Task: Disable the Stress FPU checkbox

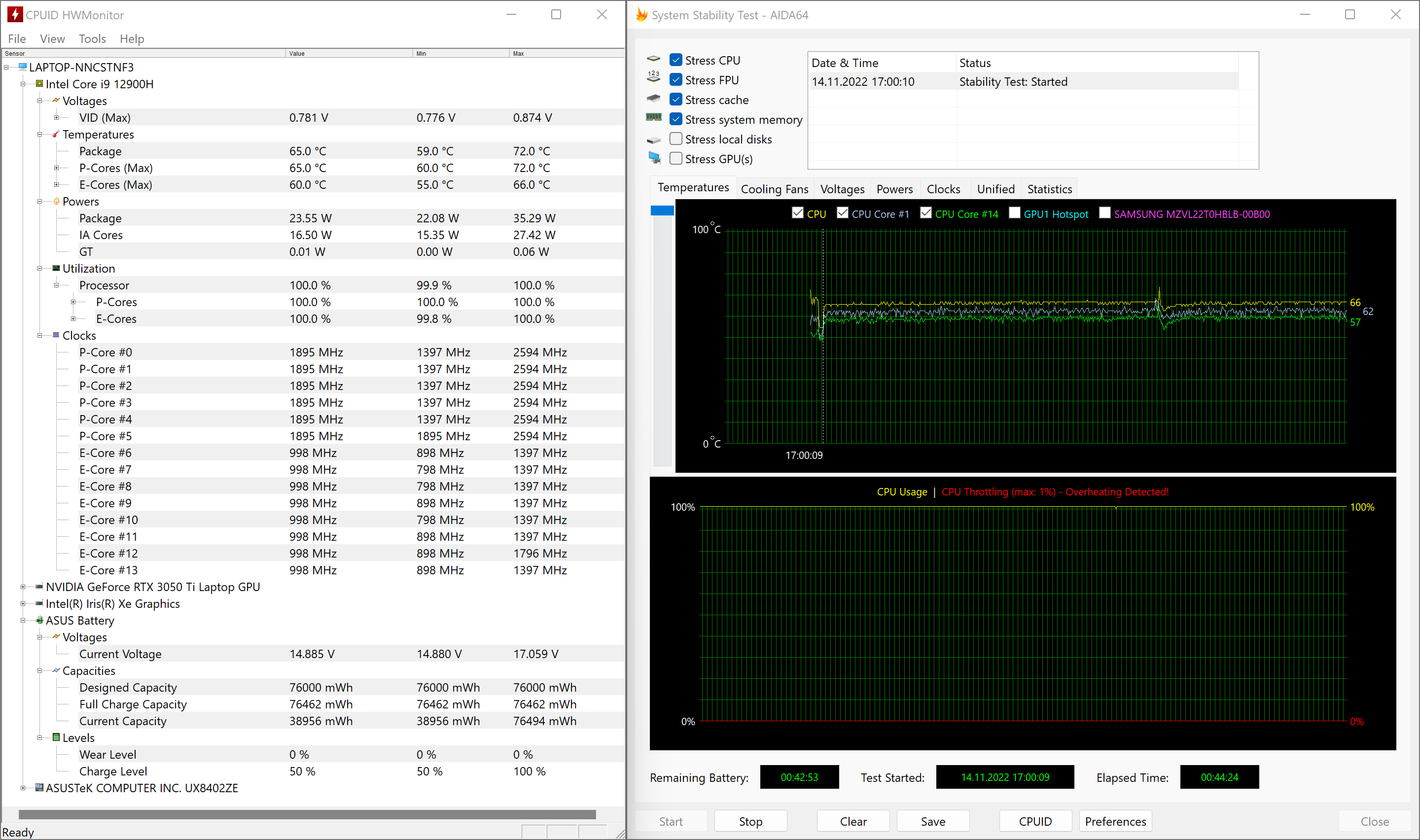Action: 676,80
